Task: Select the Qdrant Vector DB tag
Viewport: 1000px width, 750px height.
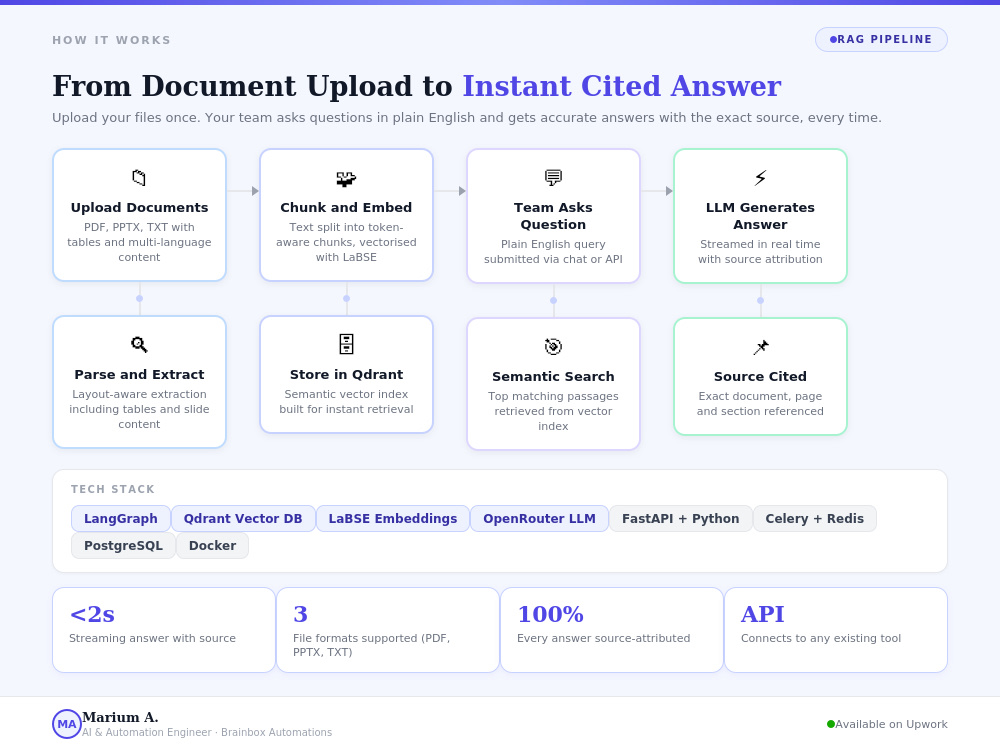Action: (243, 518)
